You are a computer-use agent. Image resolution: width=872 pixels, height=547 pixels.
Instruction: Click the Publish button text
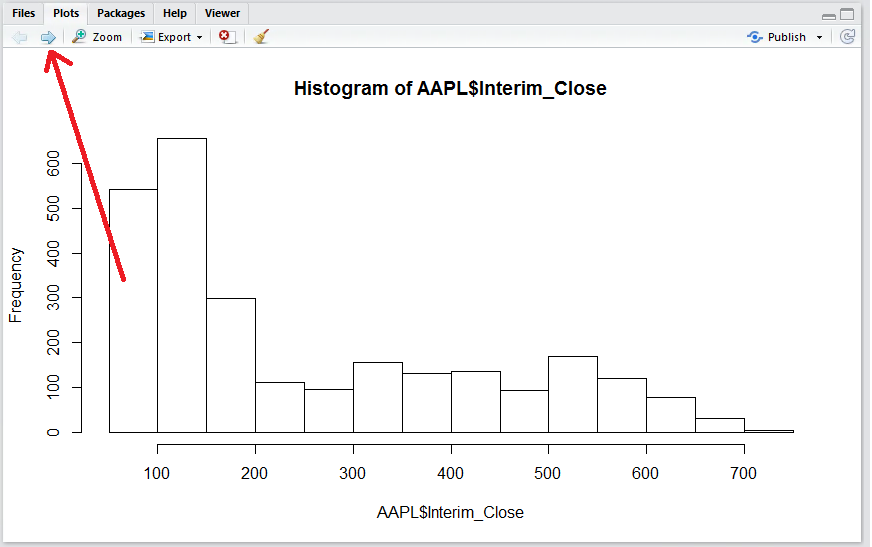[786, 37]
